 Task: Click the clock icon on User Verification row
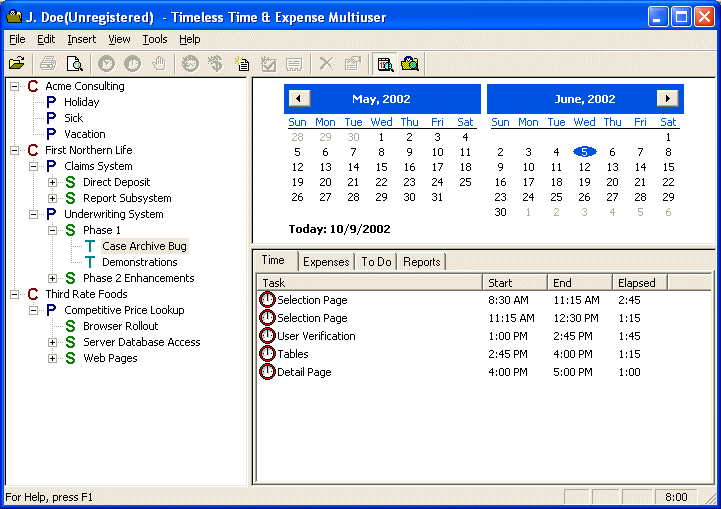point(267,336)
